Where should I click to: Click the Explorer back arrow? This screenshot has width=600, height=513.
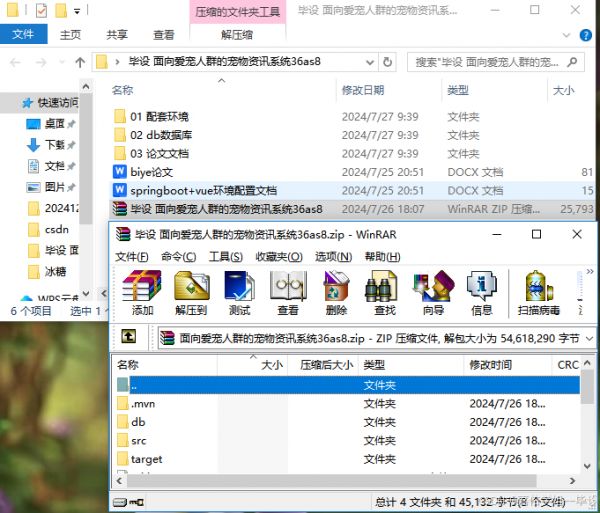tap(15, 62)
